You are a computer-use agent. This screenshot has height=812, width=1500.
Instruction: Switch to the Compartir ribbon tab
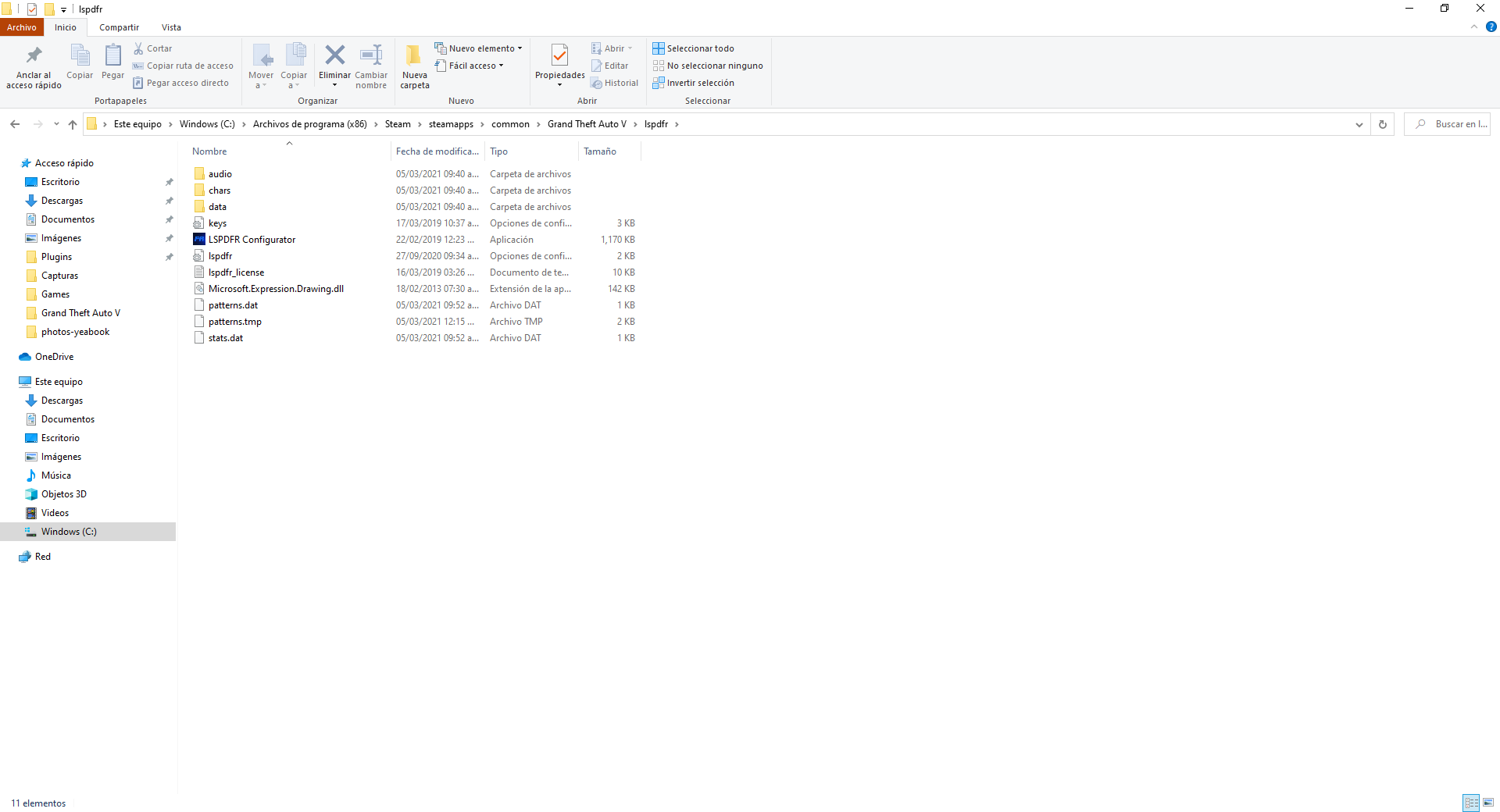tap(119, 27)
